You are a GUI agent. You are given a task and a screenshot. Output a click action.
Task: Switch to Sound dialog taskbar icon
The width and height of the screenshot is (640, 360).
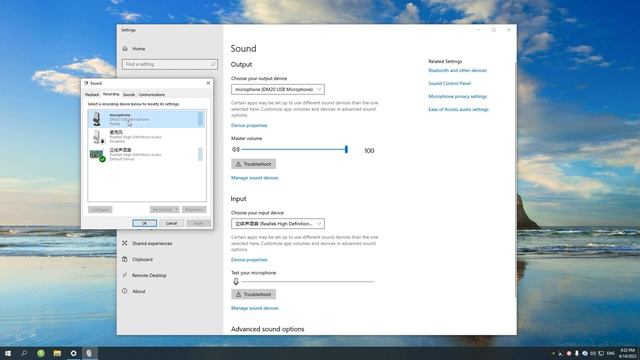tap(89, 353)
